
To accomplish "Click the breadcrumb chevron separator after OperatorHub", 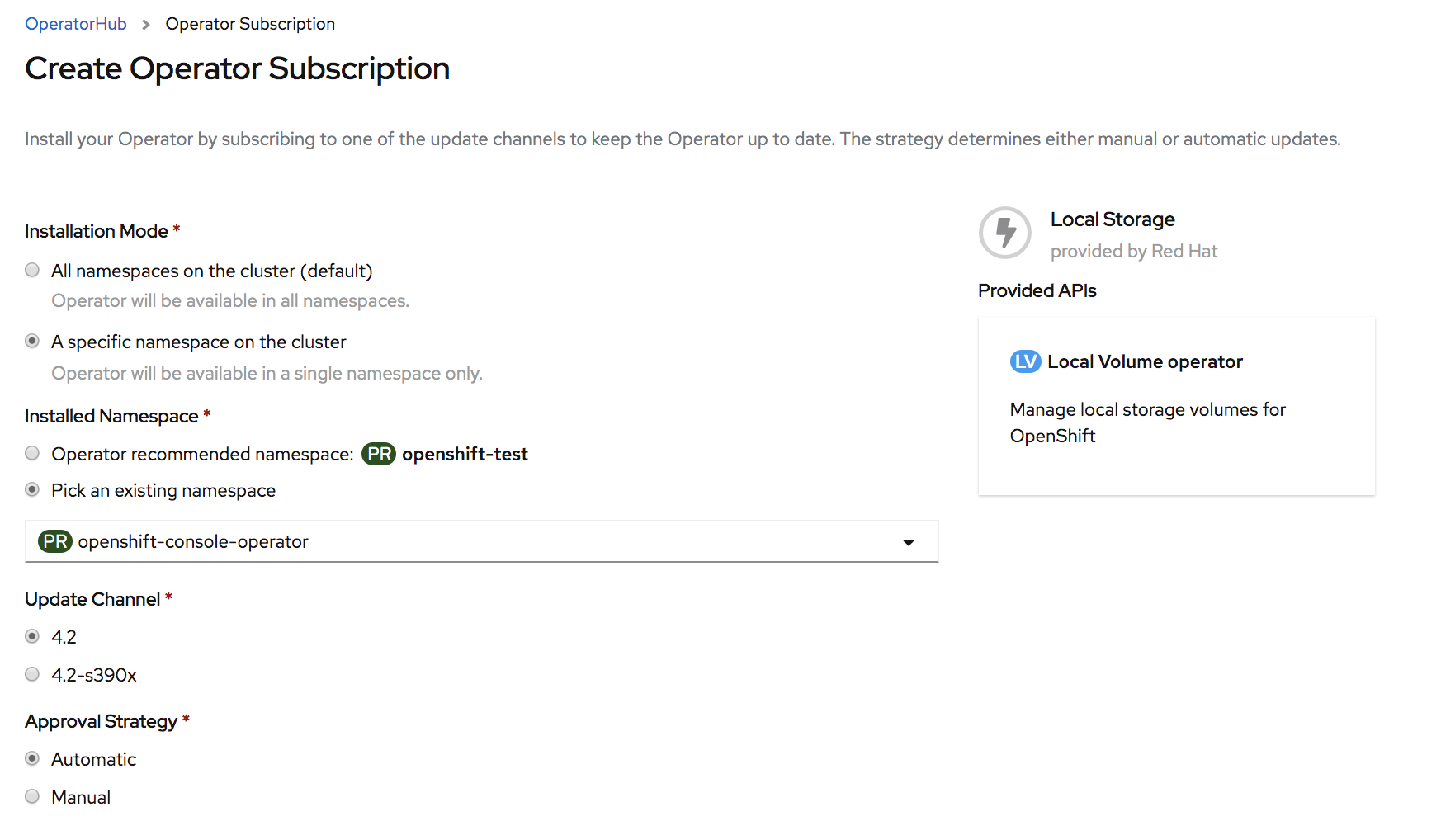I will (x=146, y=25).
